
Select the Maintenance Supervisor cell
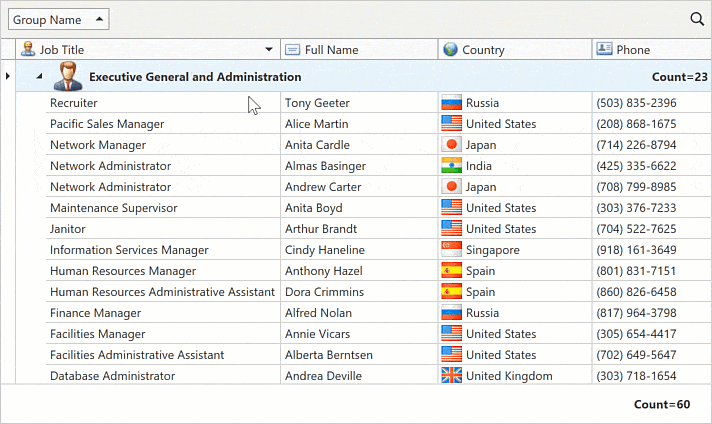coord(163,207)
